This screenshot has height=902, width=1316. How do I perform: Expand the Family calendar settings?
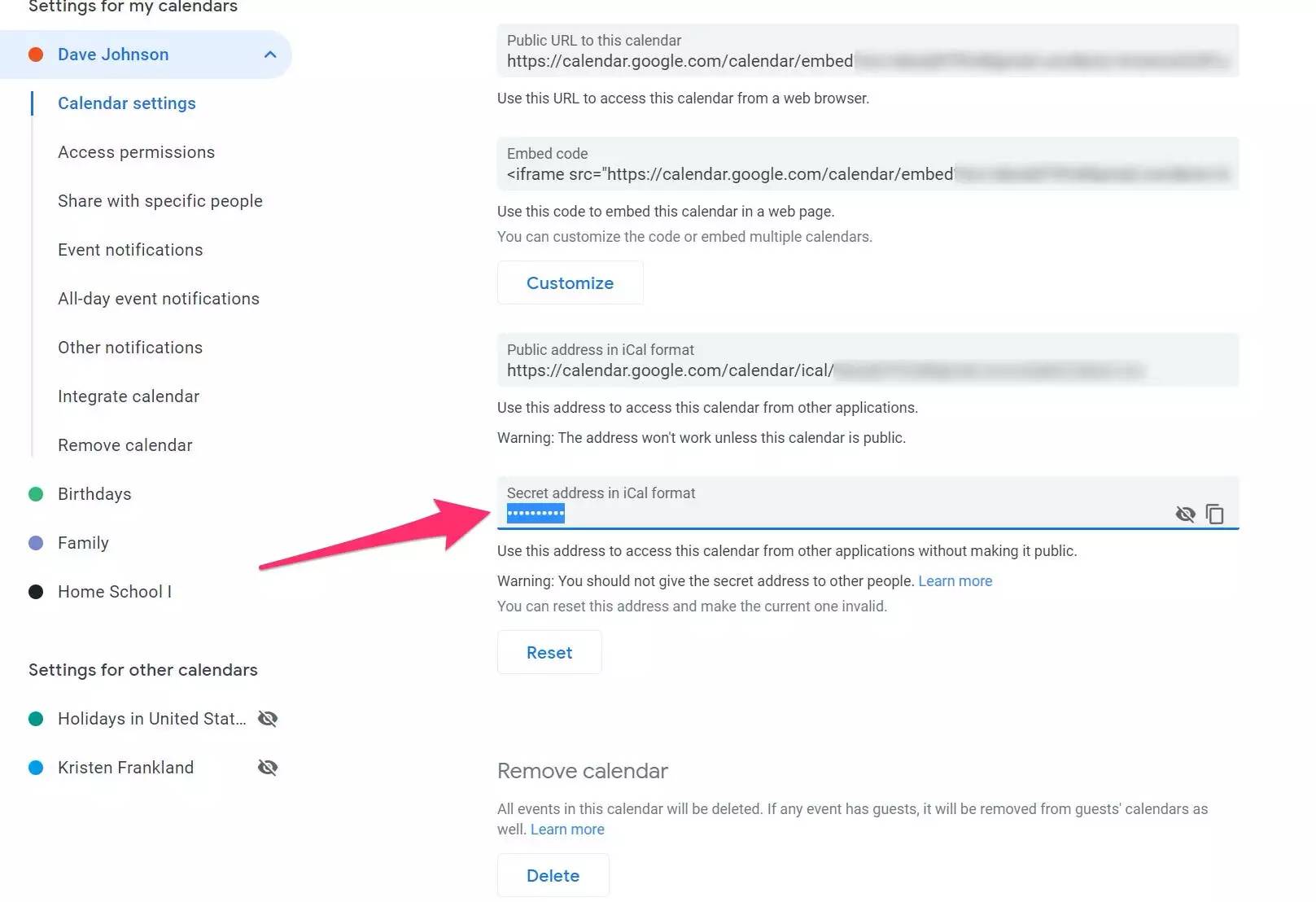pyautogui.click(x=83, y=543)
